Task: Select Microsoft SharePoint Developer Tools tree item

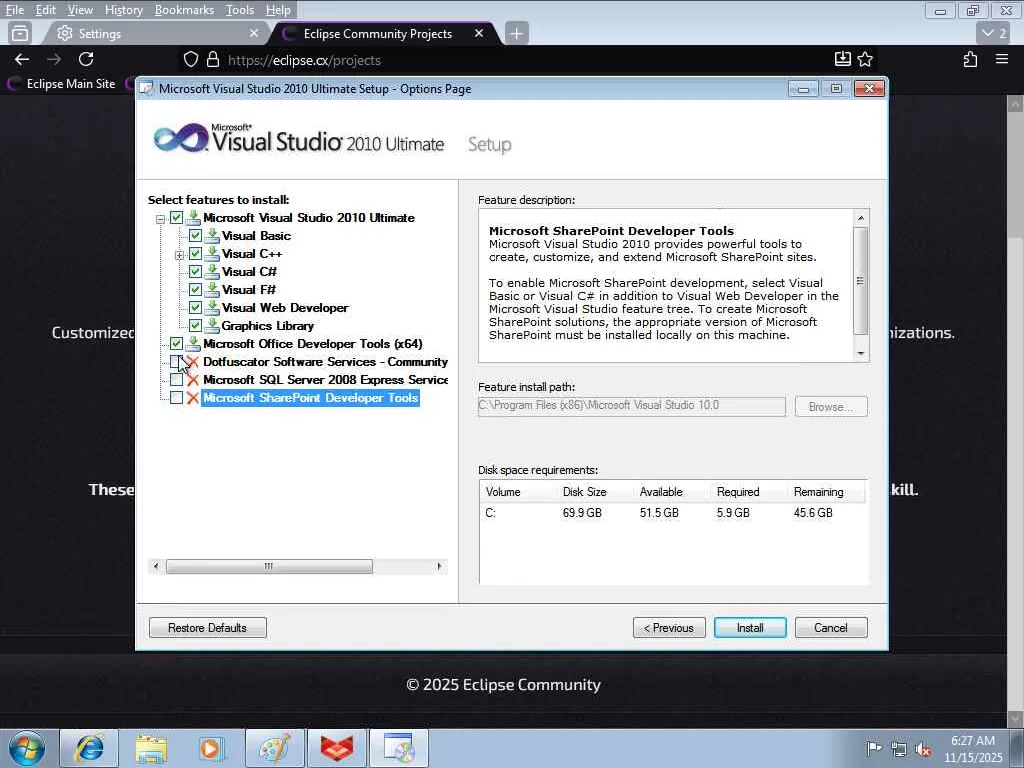Action: coord(310,398)
